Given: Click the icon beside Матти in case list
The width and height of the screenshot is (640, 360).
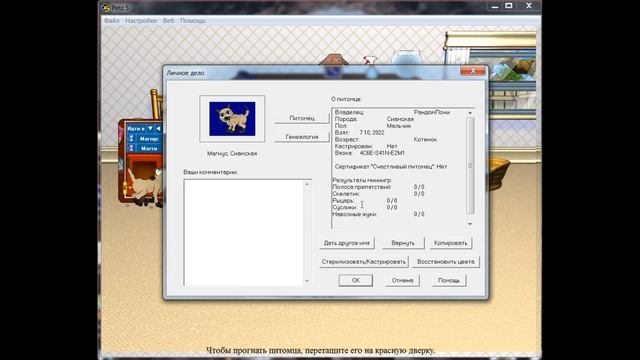Looking at the screenshot, I should click(x=131, y=149).
